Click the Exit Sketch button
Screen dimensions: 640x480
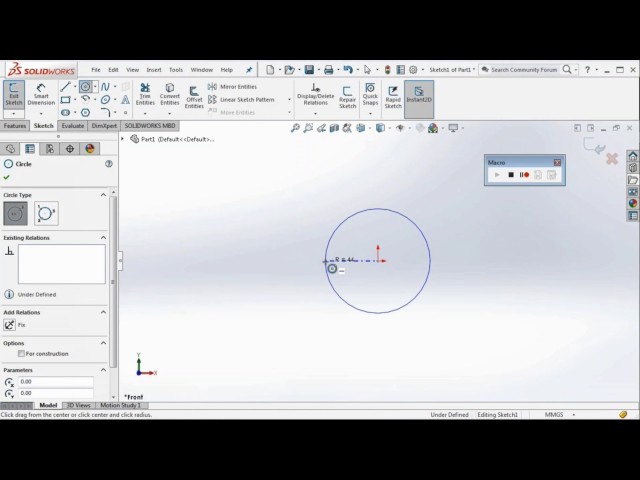click(14, 95)
